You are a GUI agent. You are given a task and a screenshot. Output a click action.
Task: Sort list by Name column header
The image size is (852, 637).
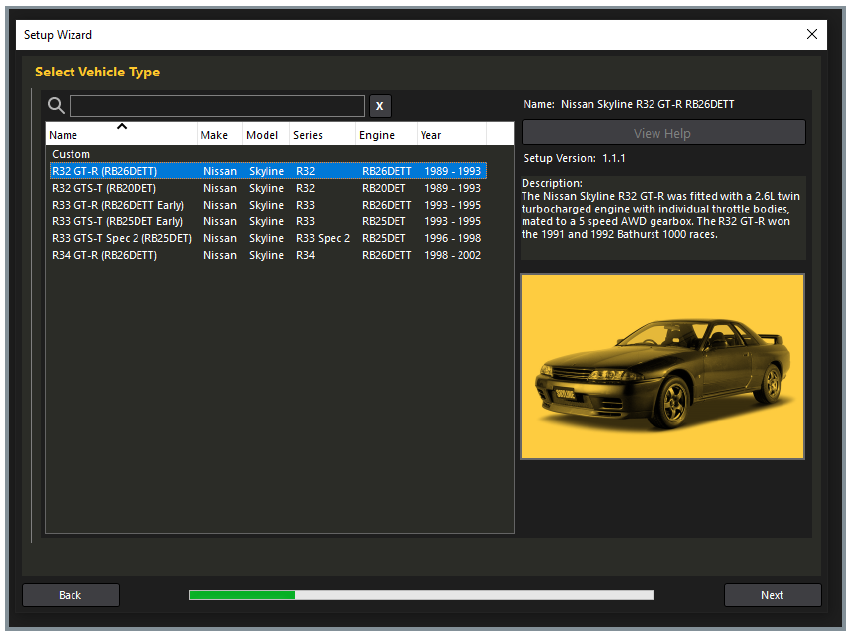coord(122,134)
